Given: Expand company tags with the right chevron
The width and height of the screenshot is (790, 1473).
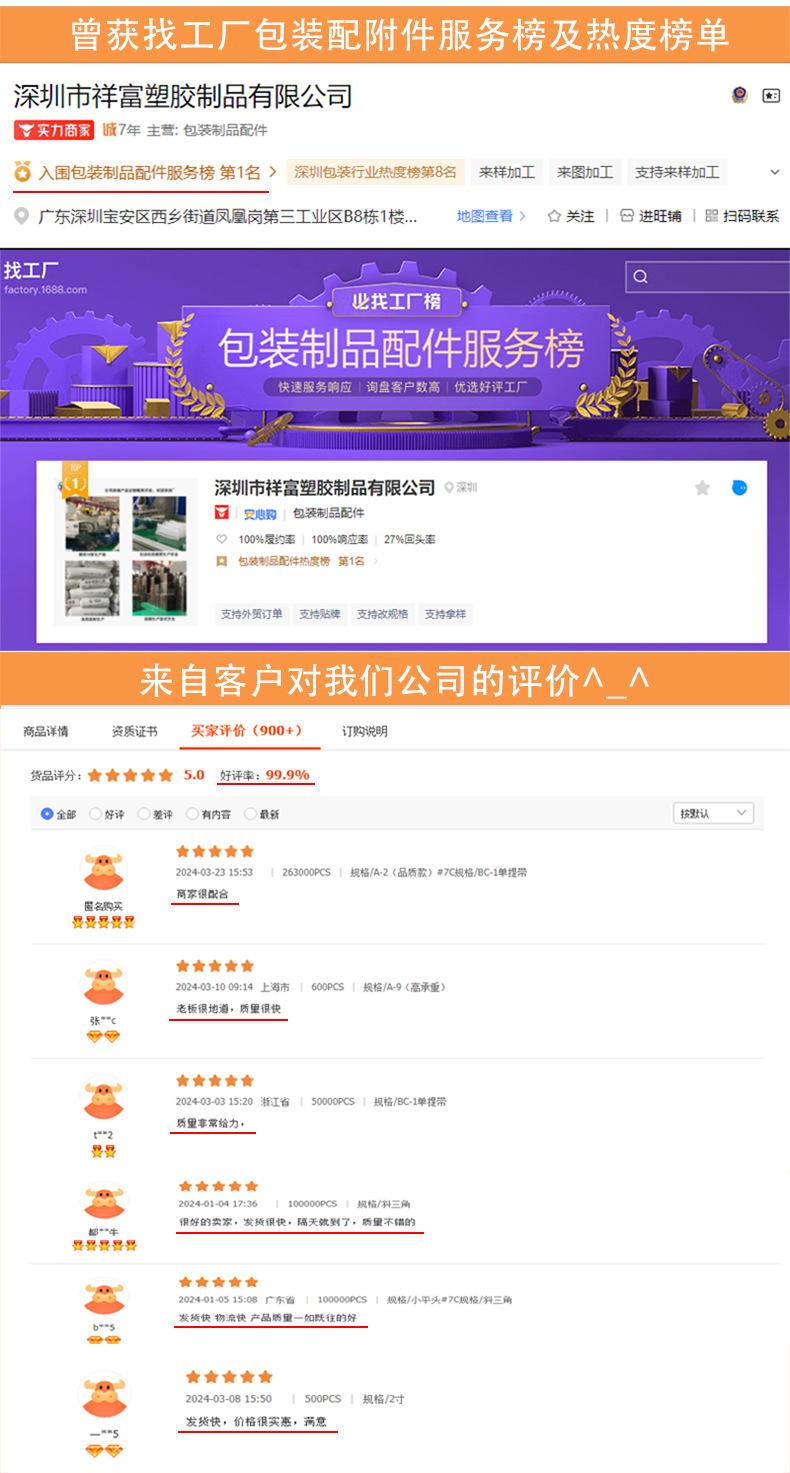Looking at the screenshot, I should [x=775, y=172].
